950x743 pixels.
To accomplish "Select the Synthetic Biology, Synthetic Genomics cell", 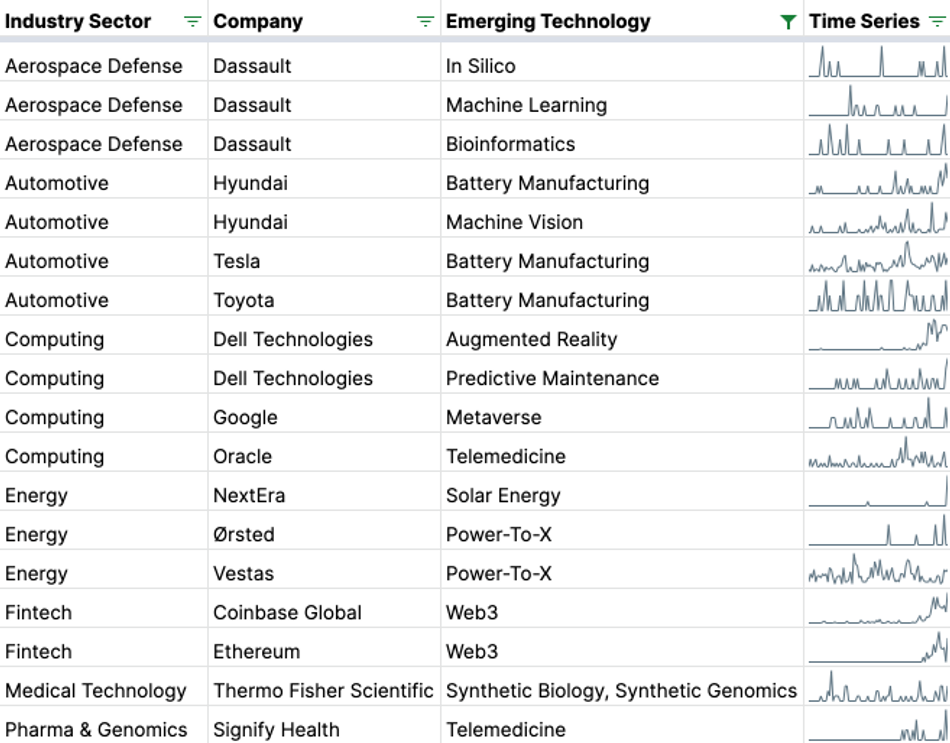I will tap(622, 690).
